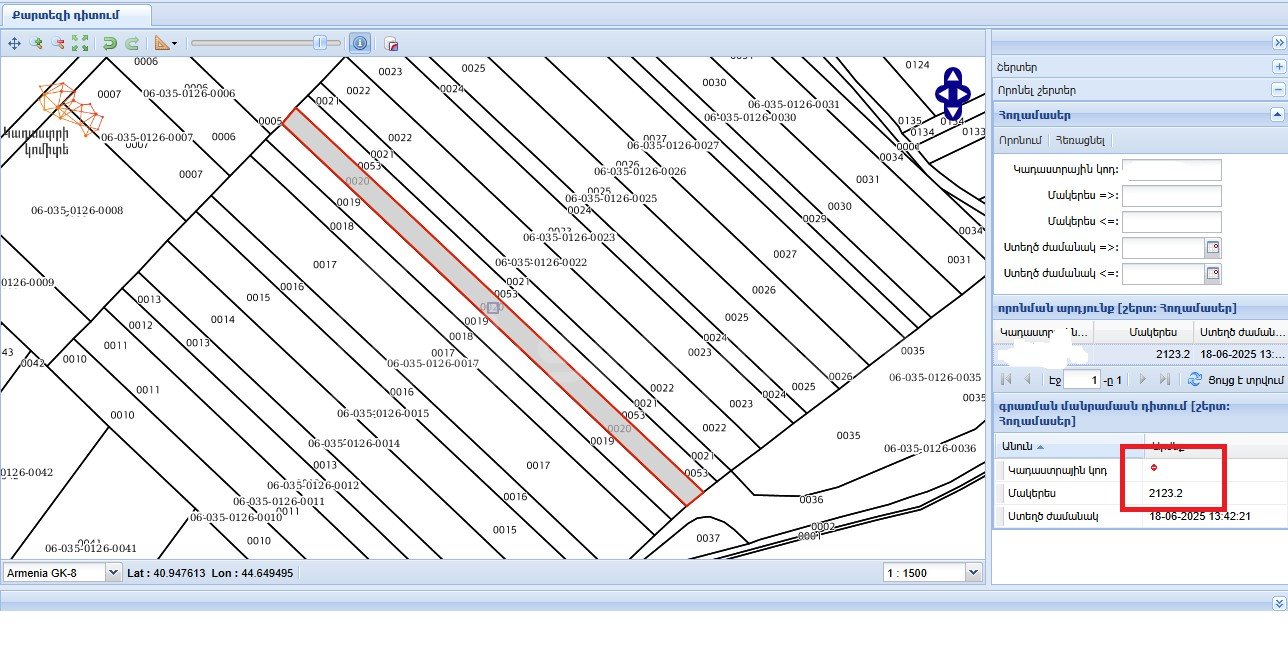Open the Քարտեզի դիտում tab

pyautogui.click(x=76, y=15)
